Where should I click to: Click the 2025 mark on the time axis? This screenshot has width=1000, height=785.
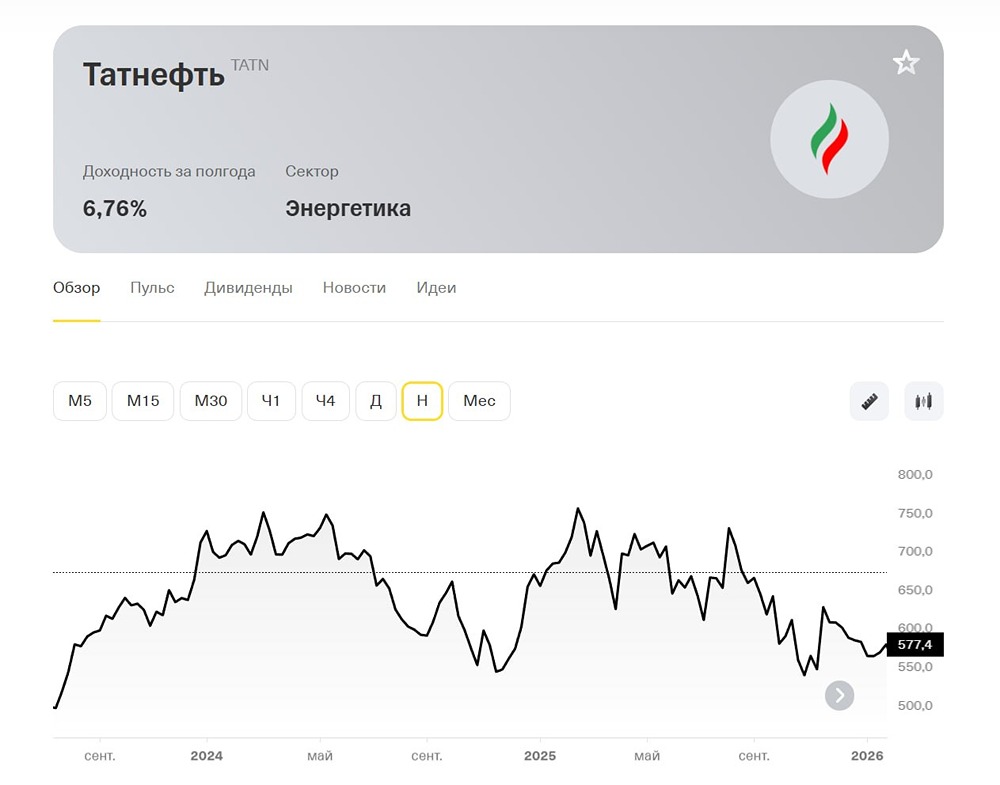[x=540, y=757]
